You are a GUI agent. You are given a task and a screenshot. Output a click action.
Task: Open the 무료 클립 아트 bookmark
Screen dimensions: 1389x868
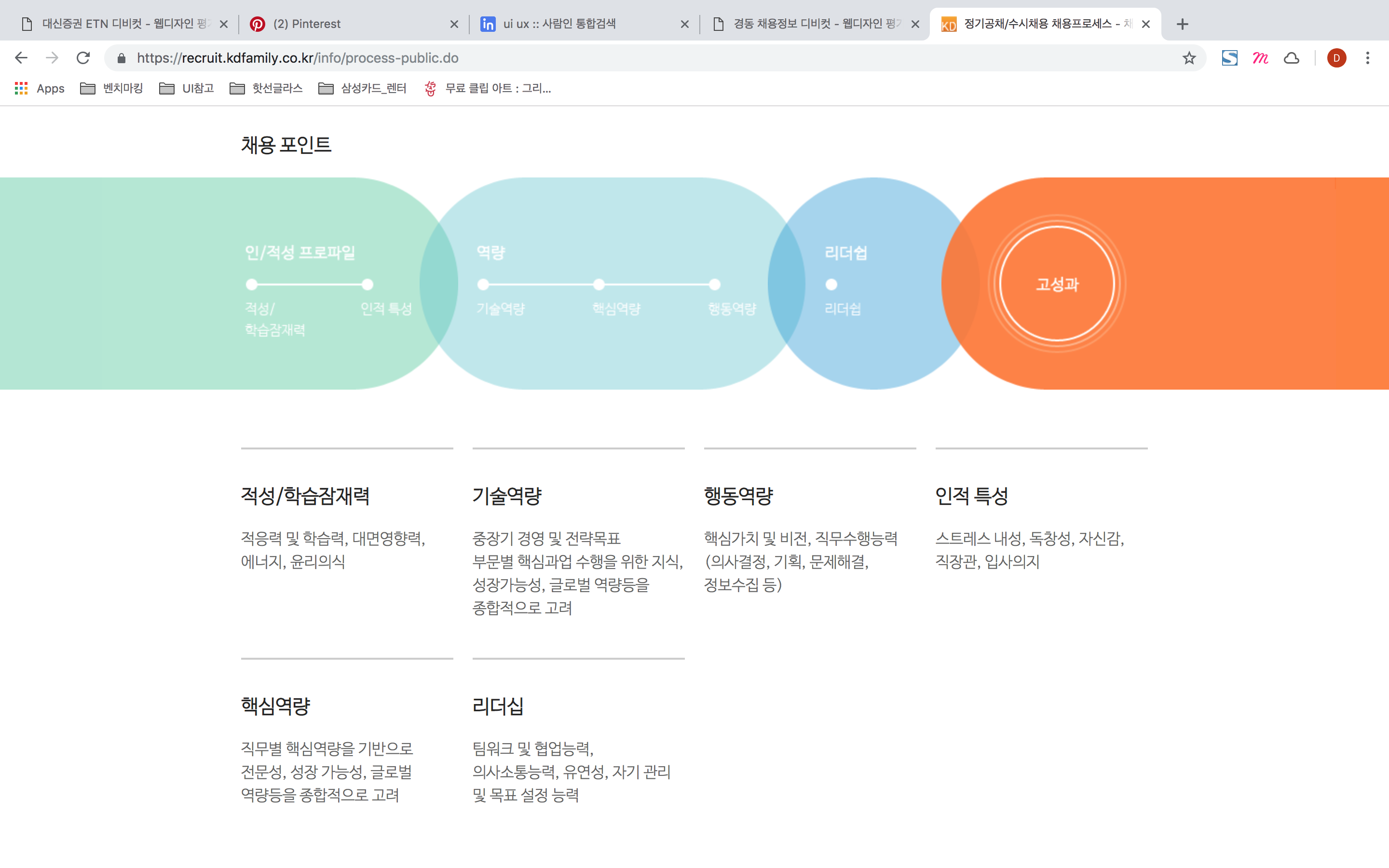point(489,88)
